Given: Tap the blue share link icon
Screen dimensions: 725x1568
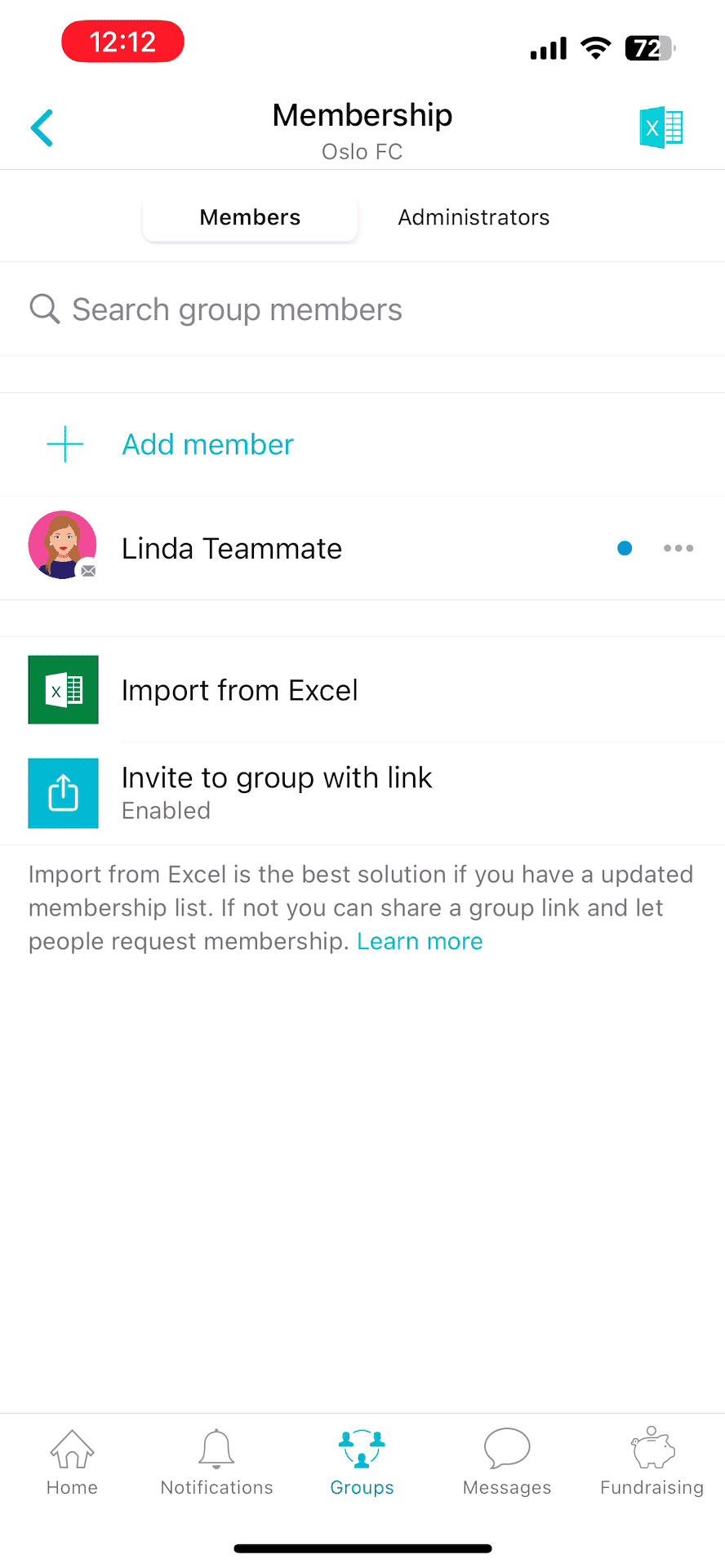Looking at the screenshot, I should click(64, 793).
